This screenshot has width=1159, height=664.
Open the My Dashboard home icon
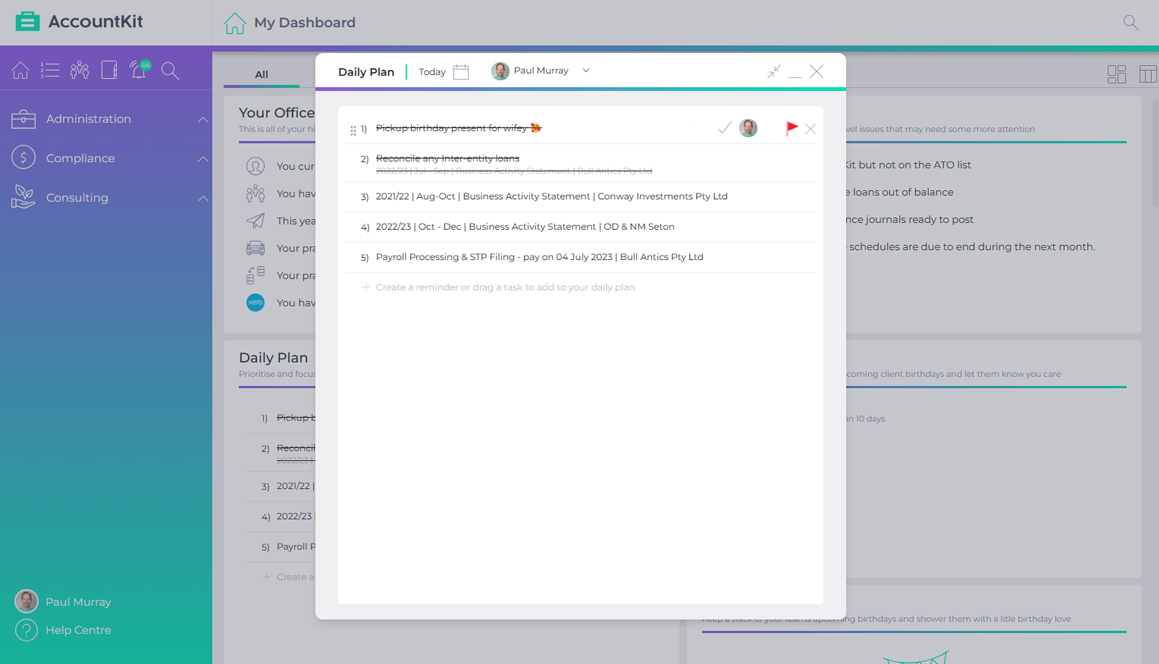[x=234, y=23]
